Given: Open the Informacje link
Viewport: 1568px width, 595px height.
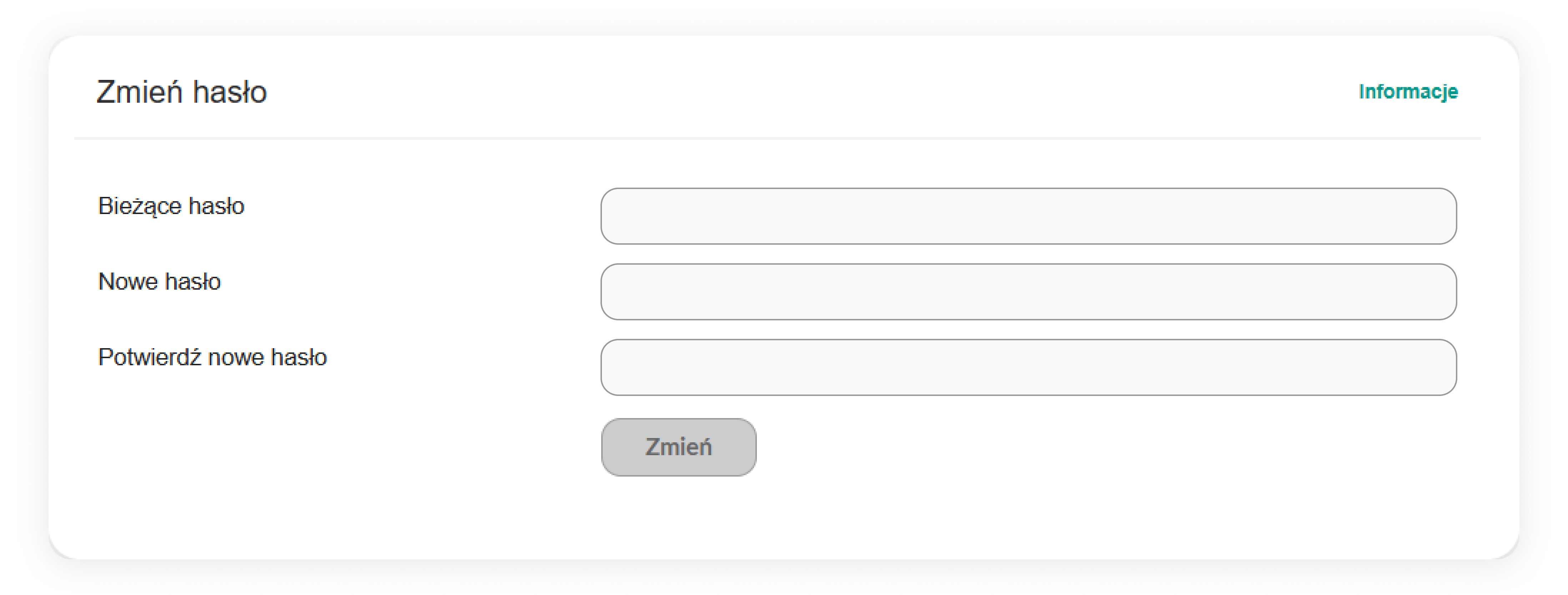Looking at the screenshot, I should point(1407,92).
